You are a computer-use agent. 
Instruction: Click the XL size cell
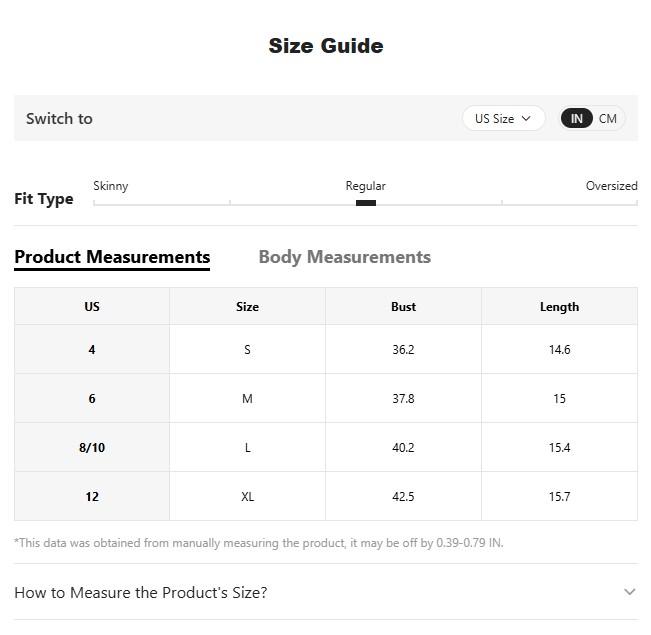(x=247, y=497)
